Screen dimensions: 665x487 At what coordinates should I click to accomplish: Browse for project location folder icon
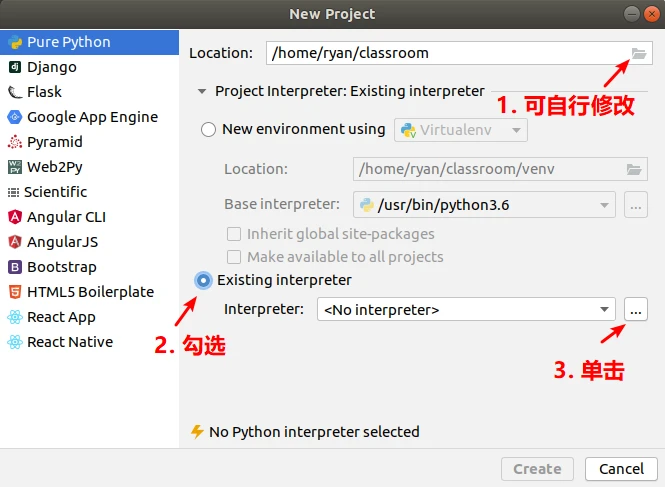point(639,53)
